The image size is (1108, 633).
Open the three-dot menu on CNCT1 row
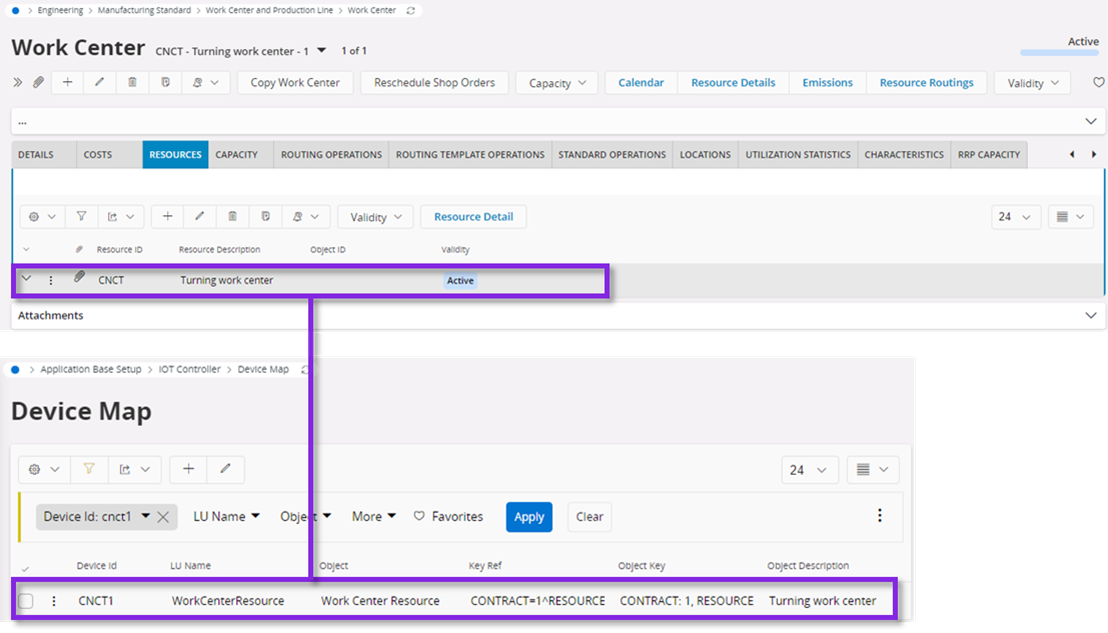click(54, 601)
